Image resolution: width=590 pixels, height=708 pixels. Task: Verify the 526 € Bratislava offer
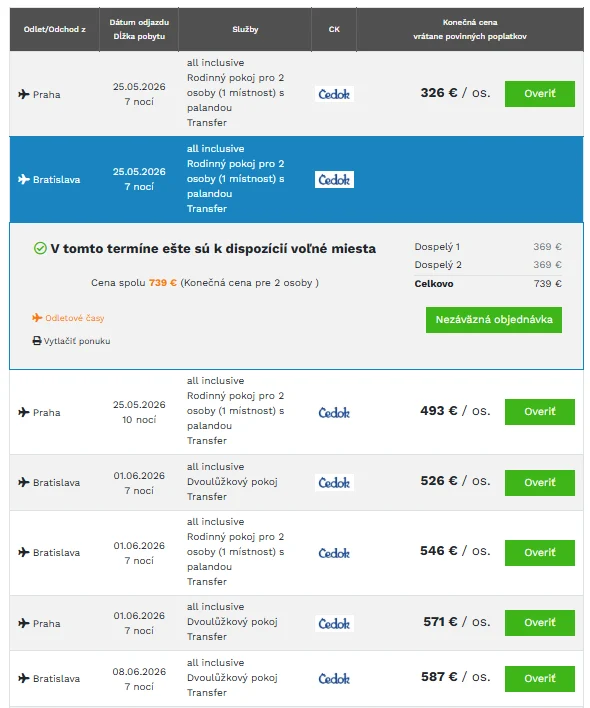(x=540, y=483)
